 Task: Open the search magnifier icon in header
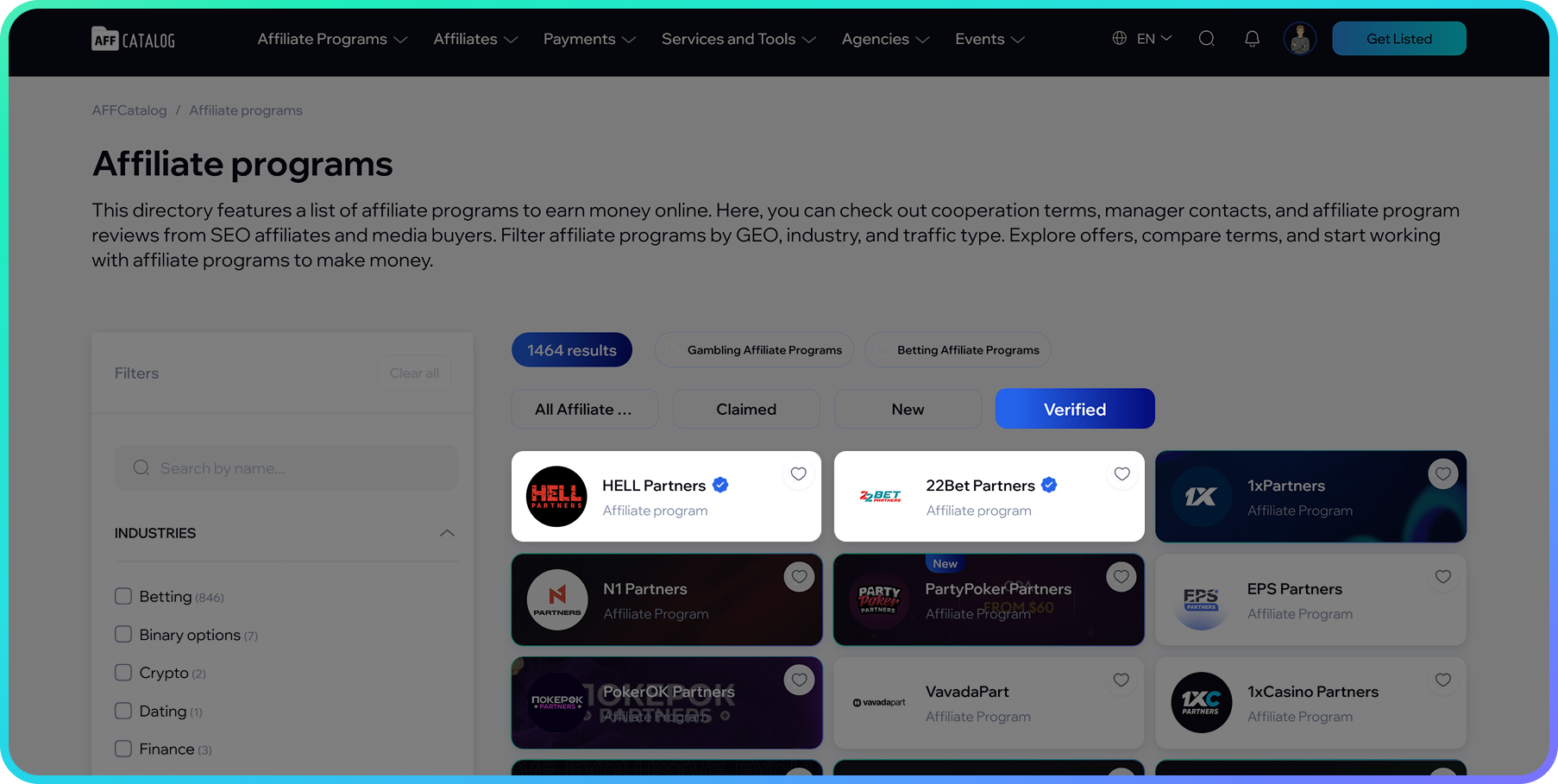(1207, 39)
